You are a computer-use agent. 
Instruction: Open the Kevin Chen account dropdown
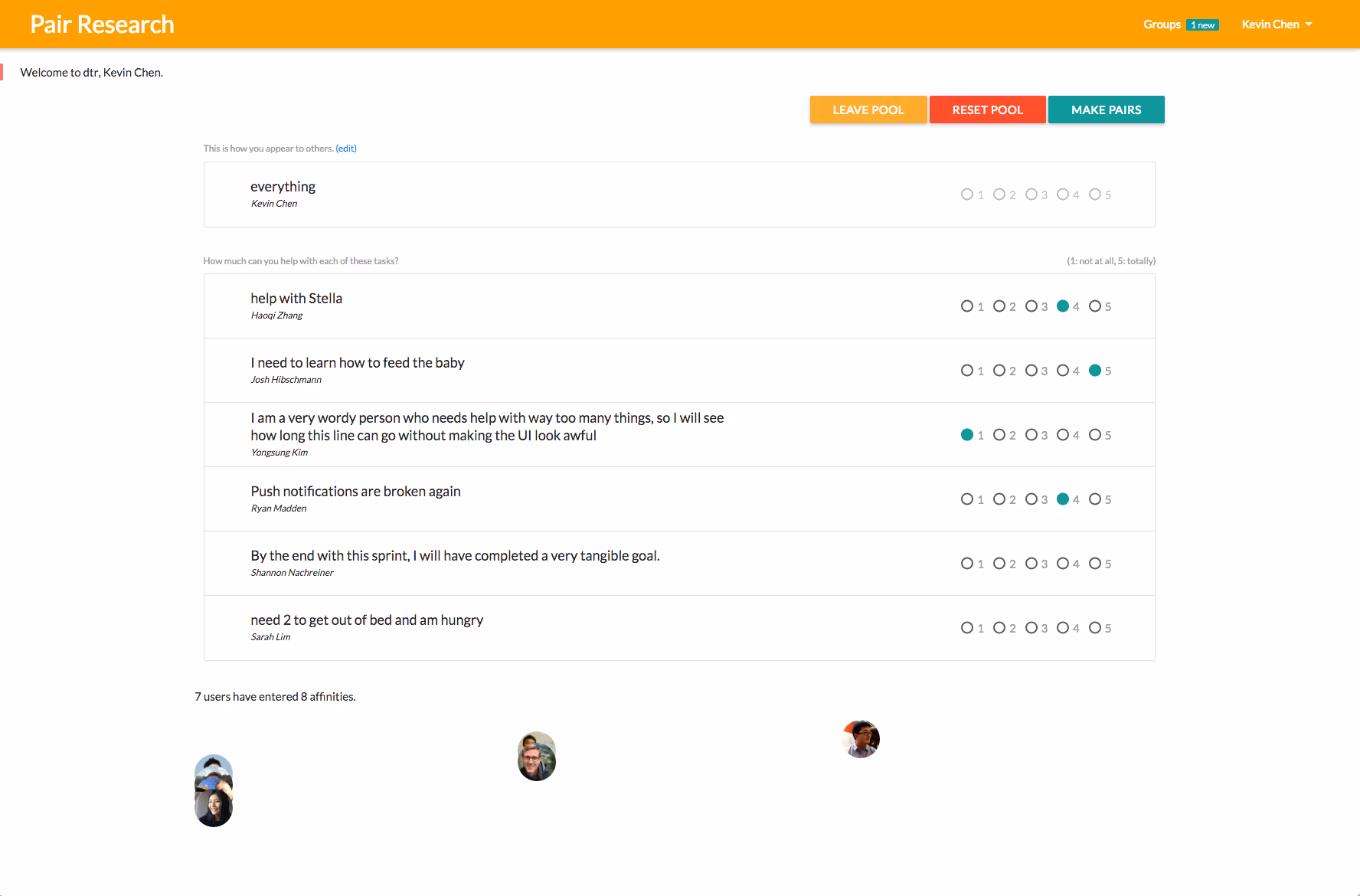[x=1276, y=24]
